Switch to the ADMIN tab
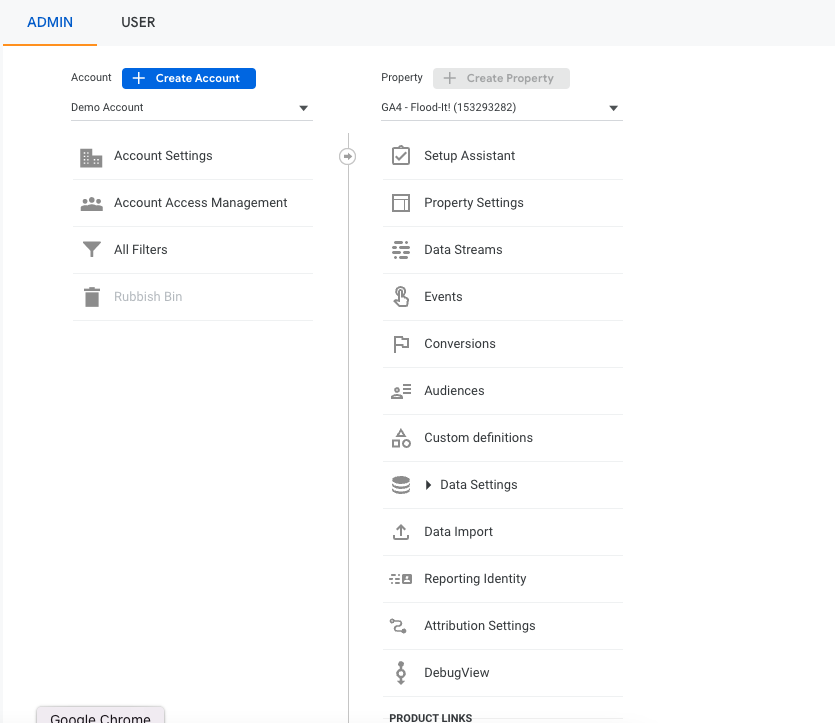 [x=50, y=22]
